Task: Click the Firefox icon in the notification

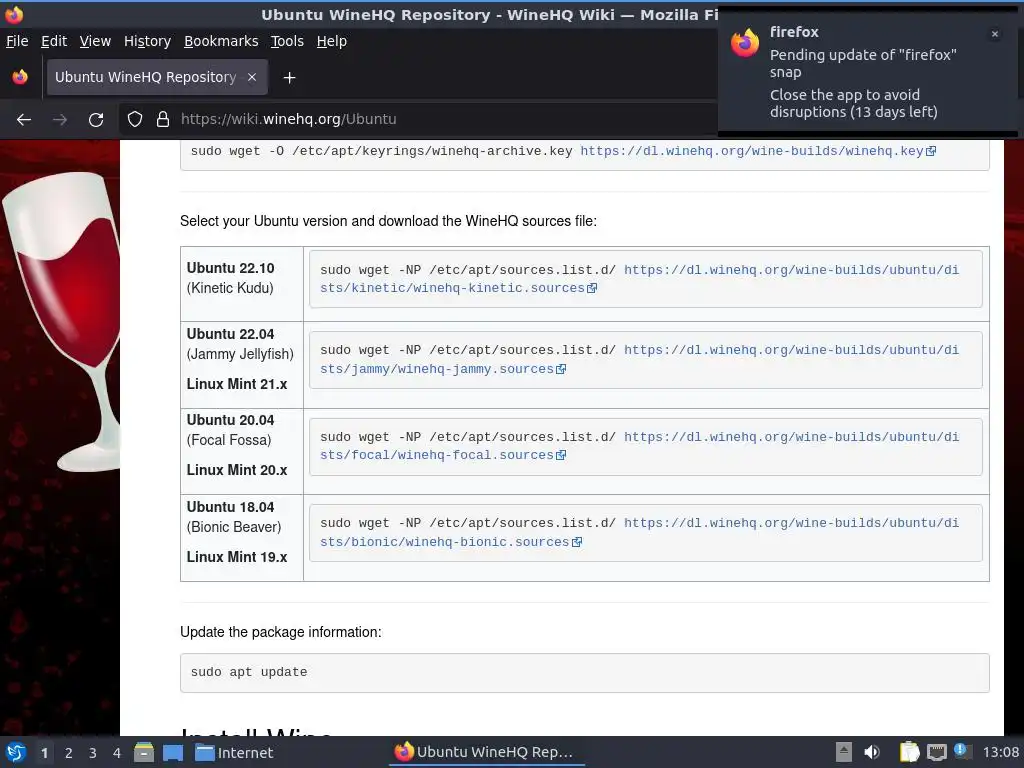Action: point(745,43)
